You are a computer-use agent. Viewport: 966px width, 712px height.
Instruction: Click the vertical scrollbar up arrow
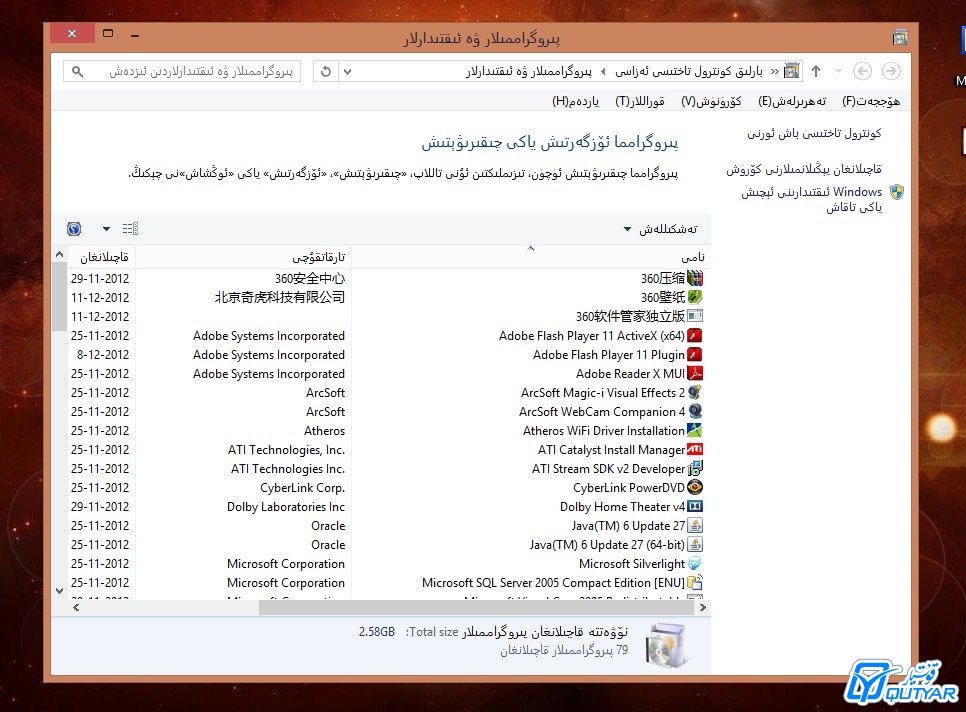[59, 254]
